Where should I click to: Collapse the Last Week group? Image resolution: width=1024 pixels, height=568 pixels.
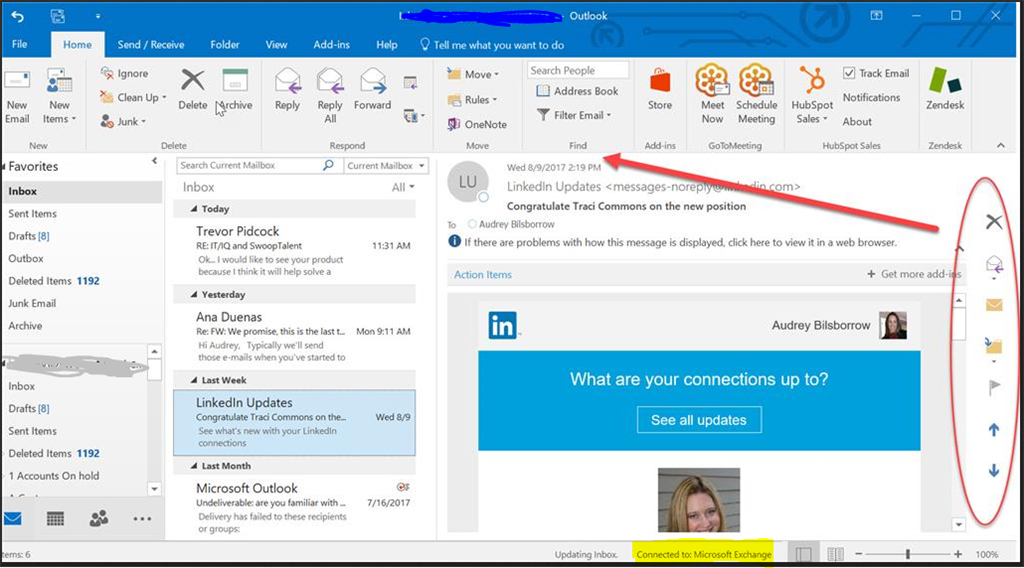pos(194,380)
